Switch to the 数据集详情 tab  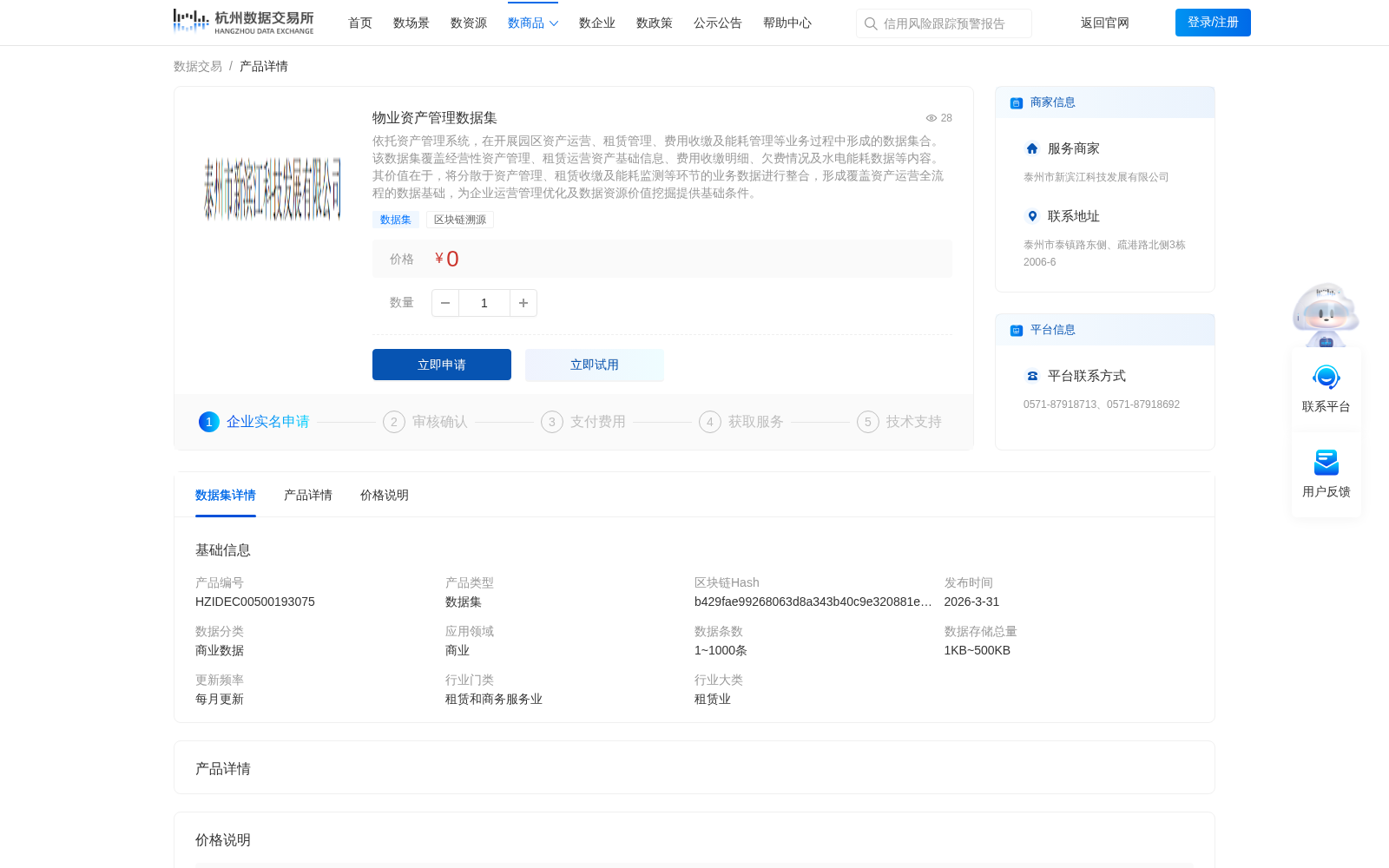226,495
